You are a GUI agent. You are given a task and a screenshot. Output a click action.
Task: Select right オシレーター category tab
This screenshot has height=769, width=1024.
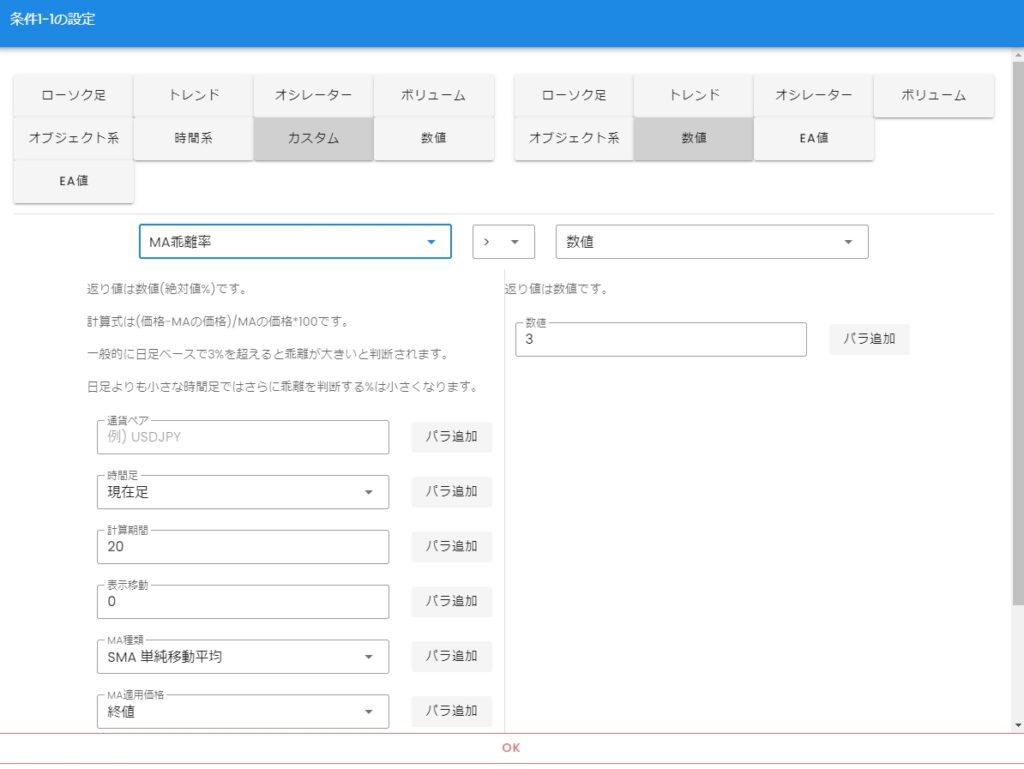coord(814,95)
